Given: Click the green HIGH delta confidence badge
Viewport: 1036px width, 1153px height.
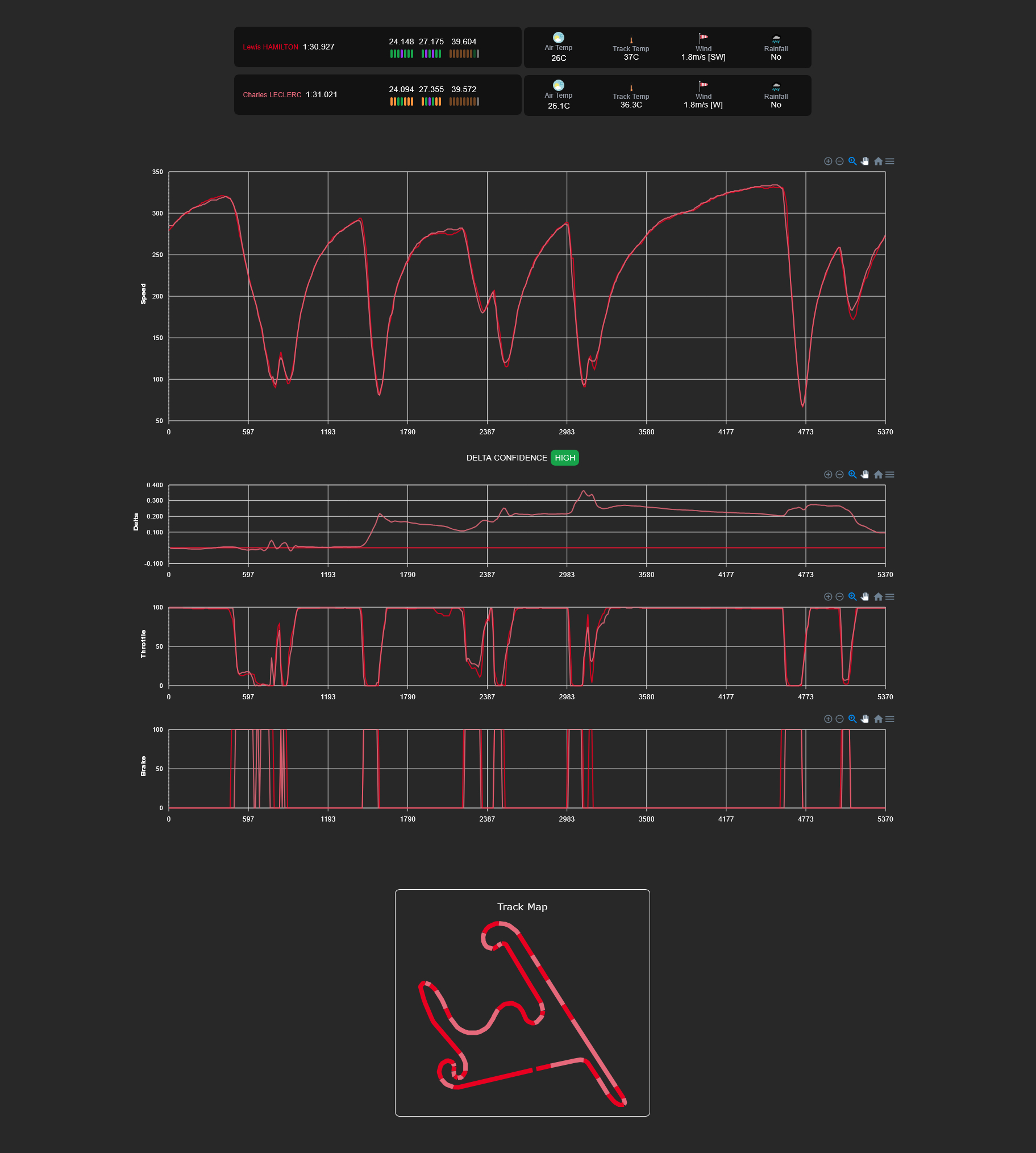Looking at the screenshot, I should [564, 458].
